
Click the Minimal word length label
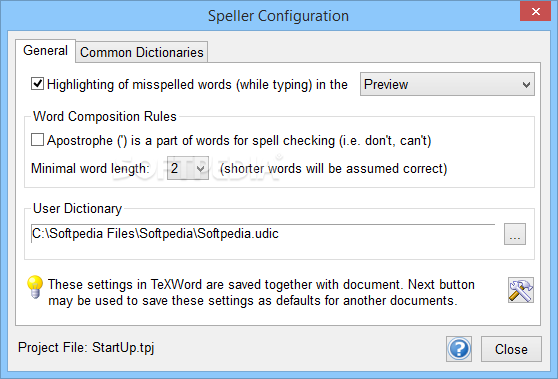pos(90,168)
